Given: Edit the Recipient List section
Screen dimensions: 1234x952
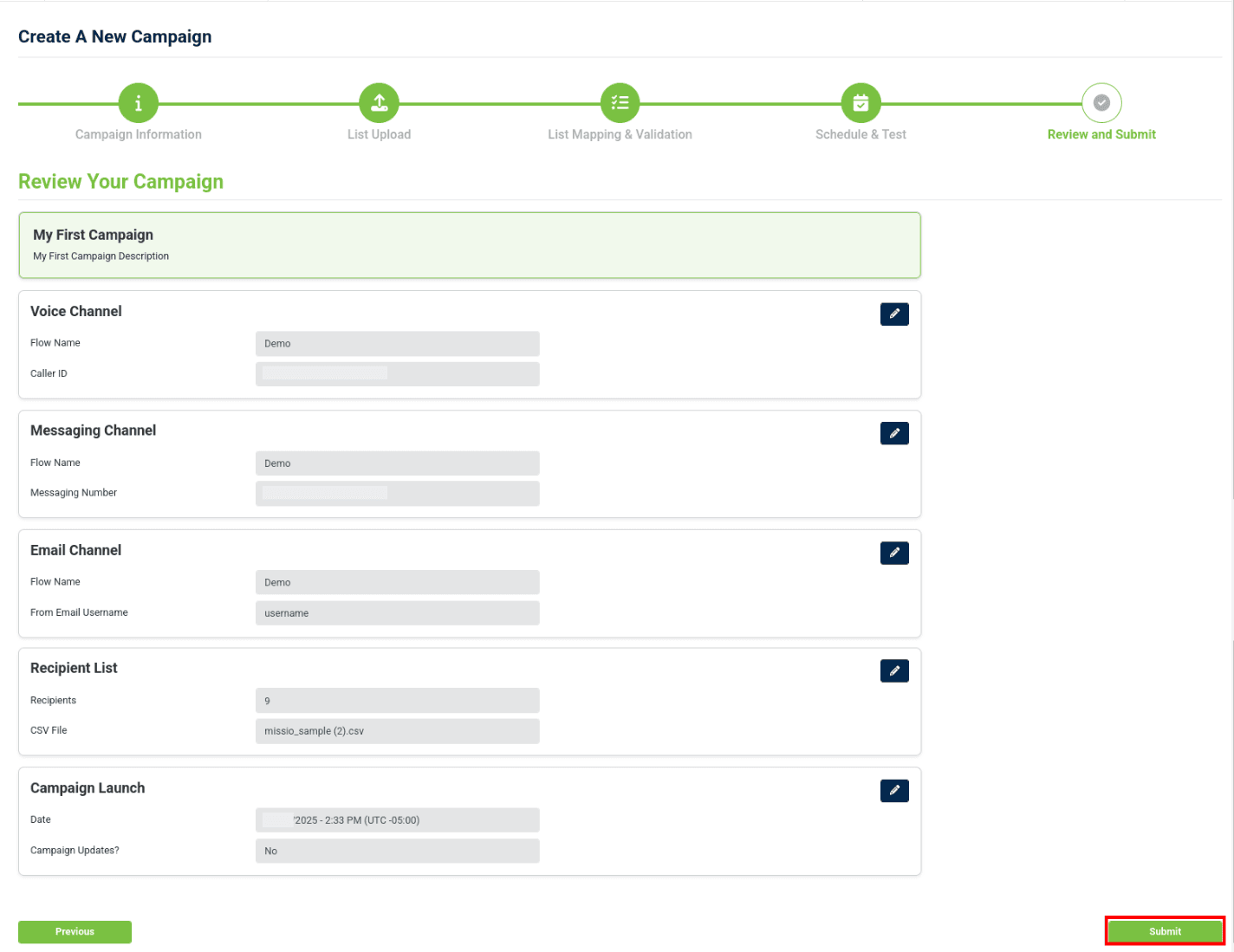Looking at the screenshot, I should click(x=894, y=670).
